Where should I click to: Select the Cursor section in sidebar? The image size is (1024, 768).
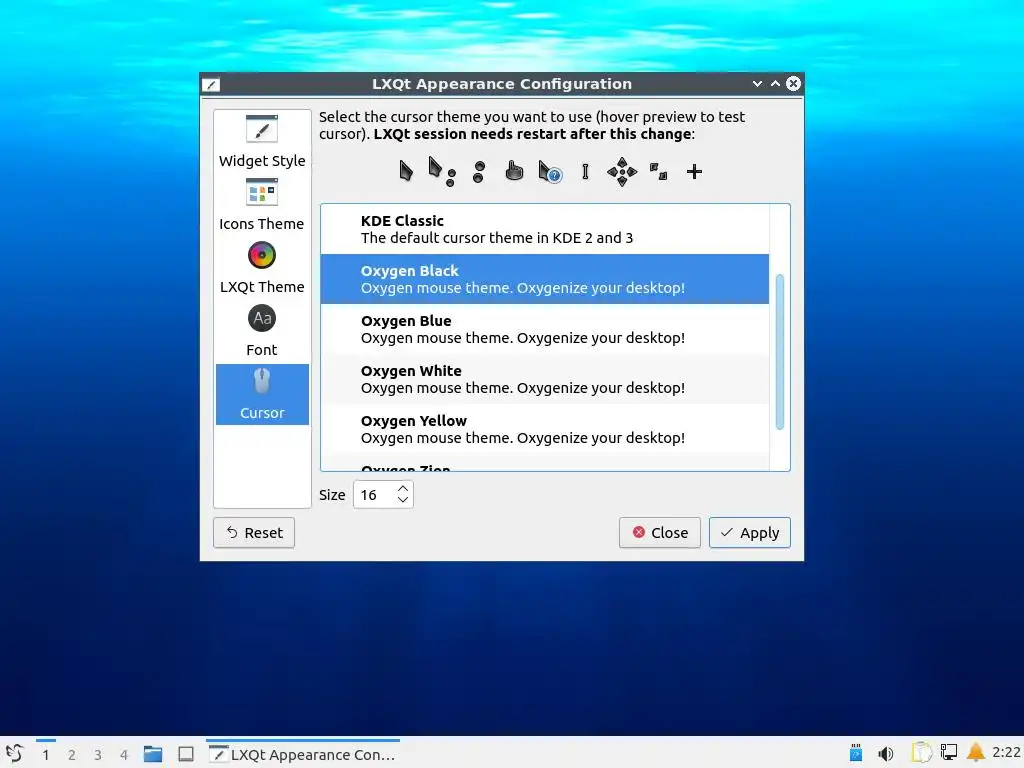click(x=262, y=394)
